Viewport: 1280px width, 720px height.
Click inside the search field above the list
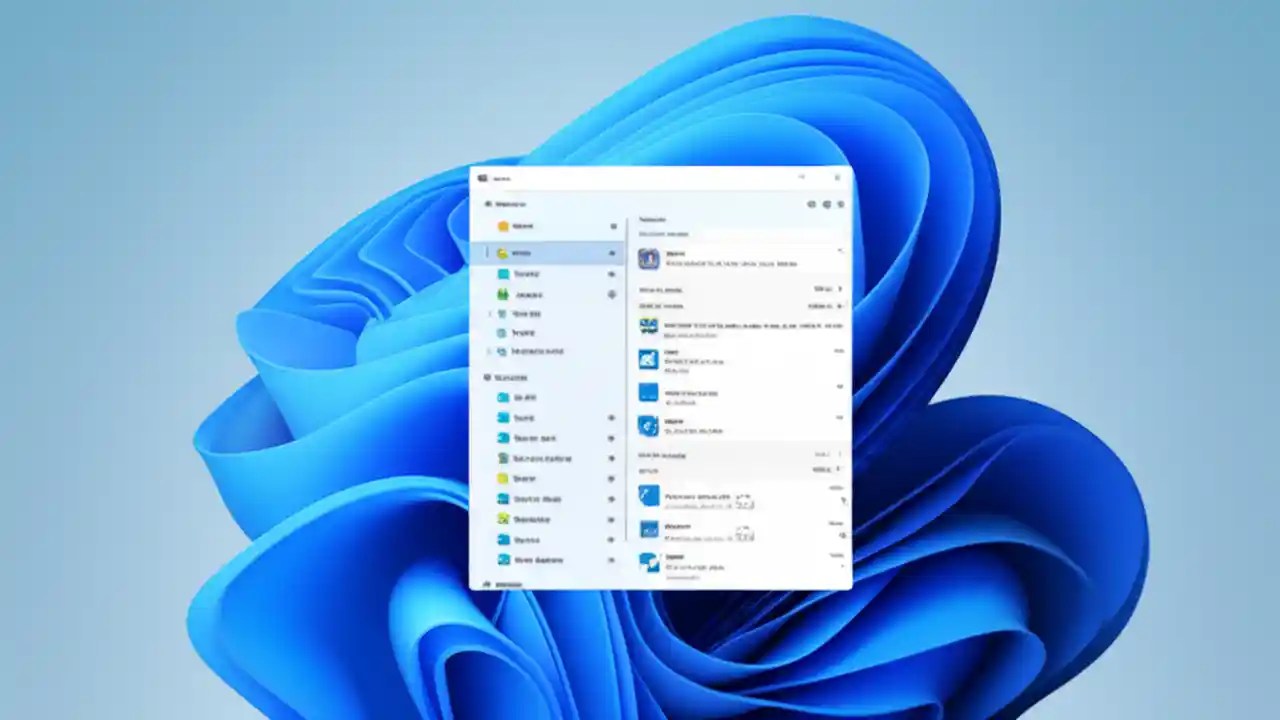click(740, 234)
